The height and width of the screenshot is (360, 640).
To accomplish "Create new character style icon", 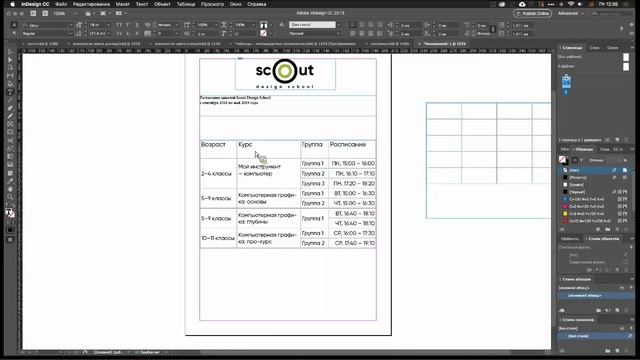I will click(x=617, y=351).
